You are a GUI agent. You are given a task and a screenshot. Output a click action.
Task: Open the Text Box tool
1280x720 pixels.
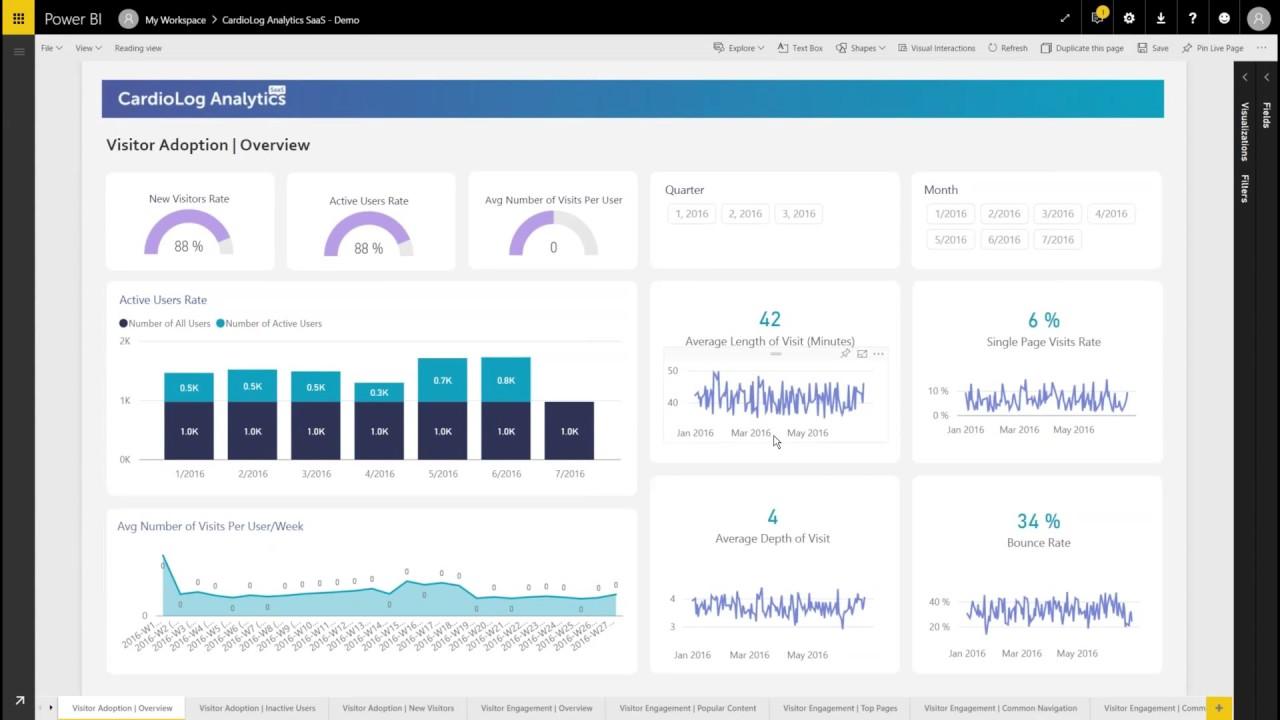(800, 47)
